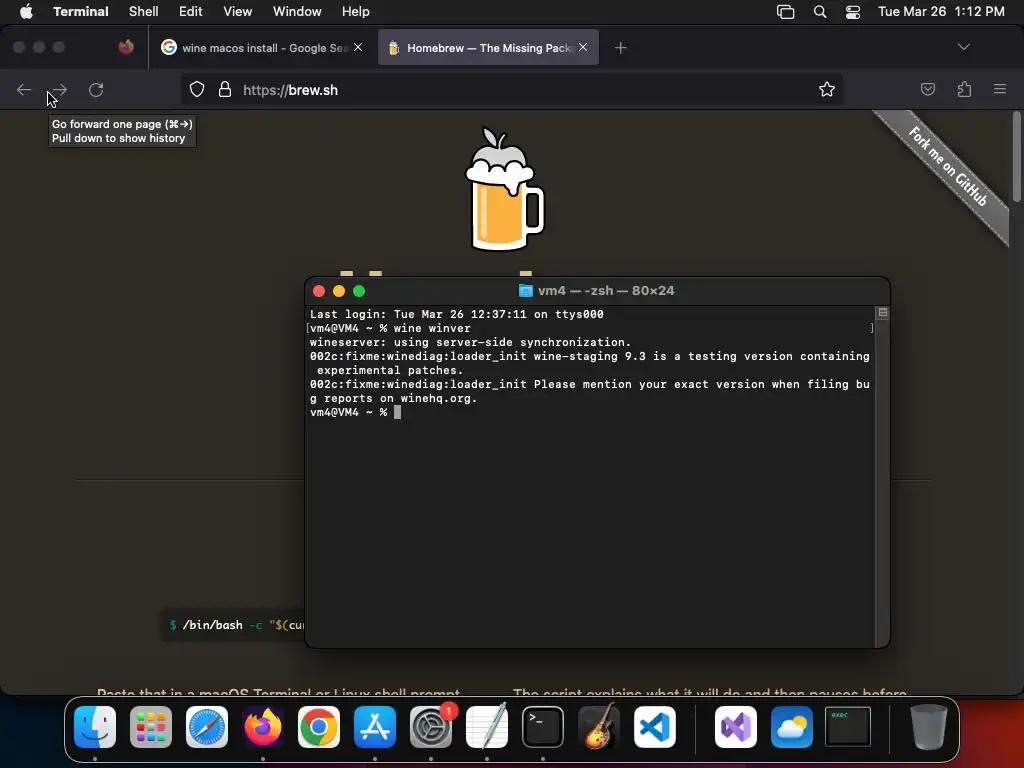Minimize the Terminal window with yellow button
The image size is (1024, 768).
(339, 291)
